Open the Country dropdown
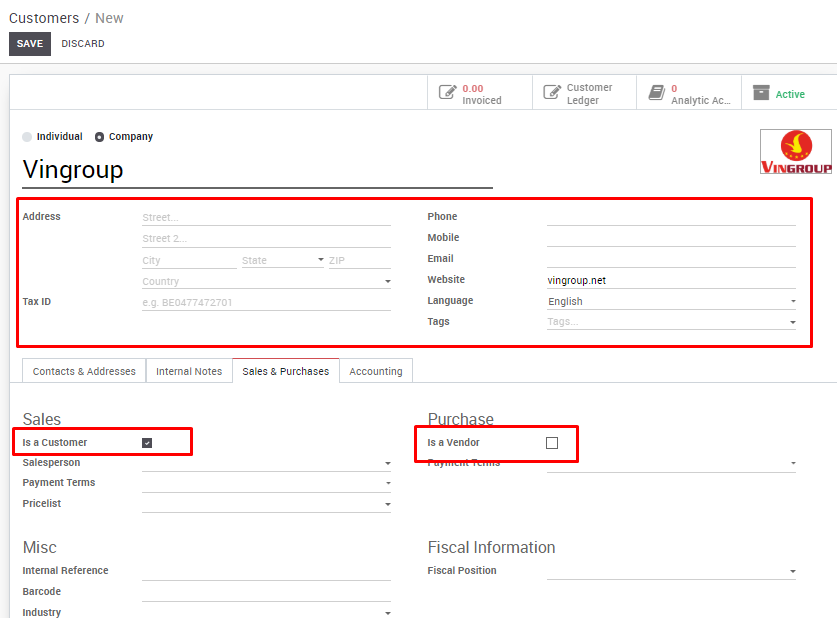Image resolution: width=837 pixels, height=618 pixels. coord(266,281)
